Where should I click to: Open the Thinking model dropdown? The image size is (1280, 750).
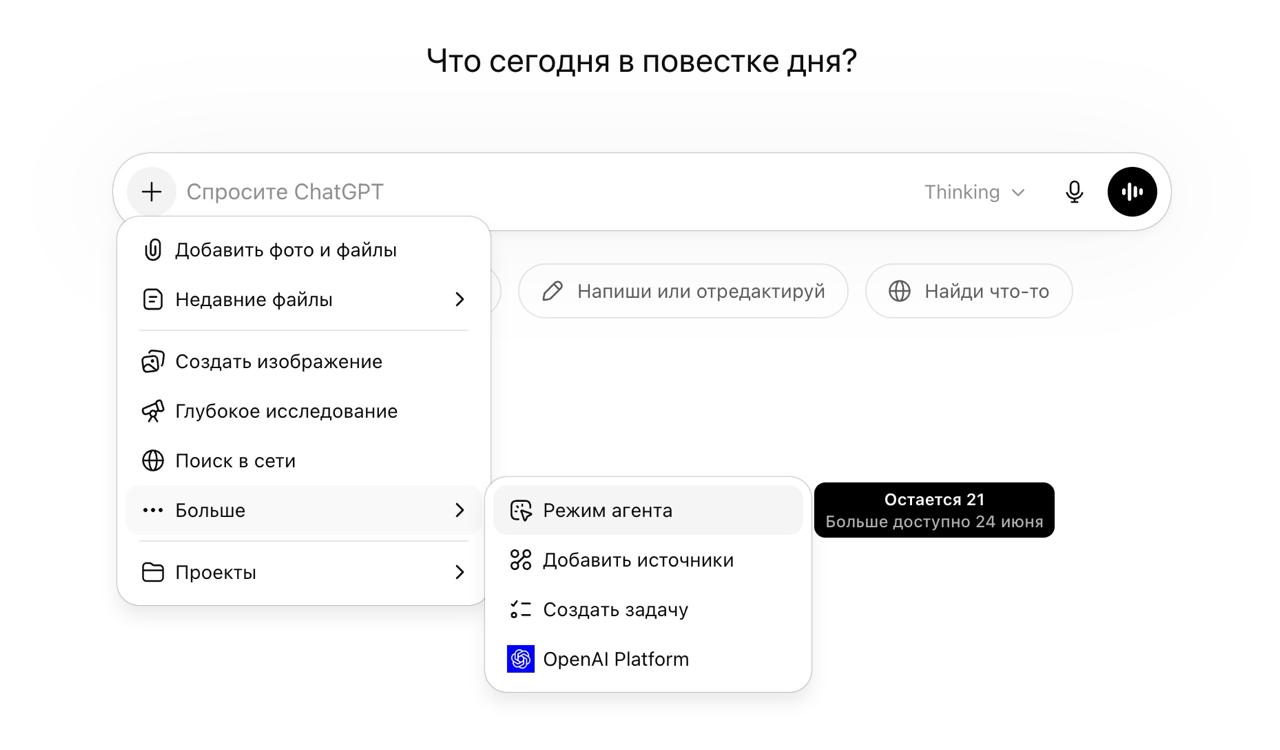[975, 192]
